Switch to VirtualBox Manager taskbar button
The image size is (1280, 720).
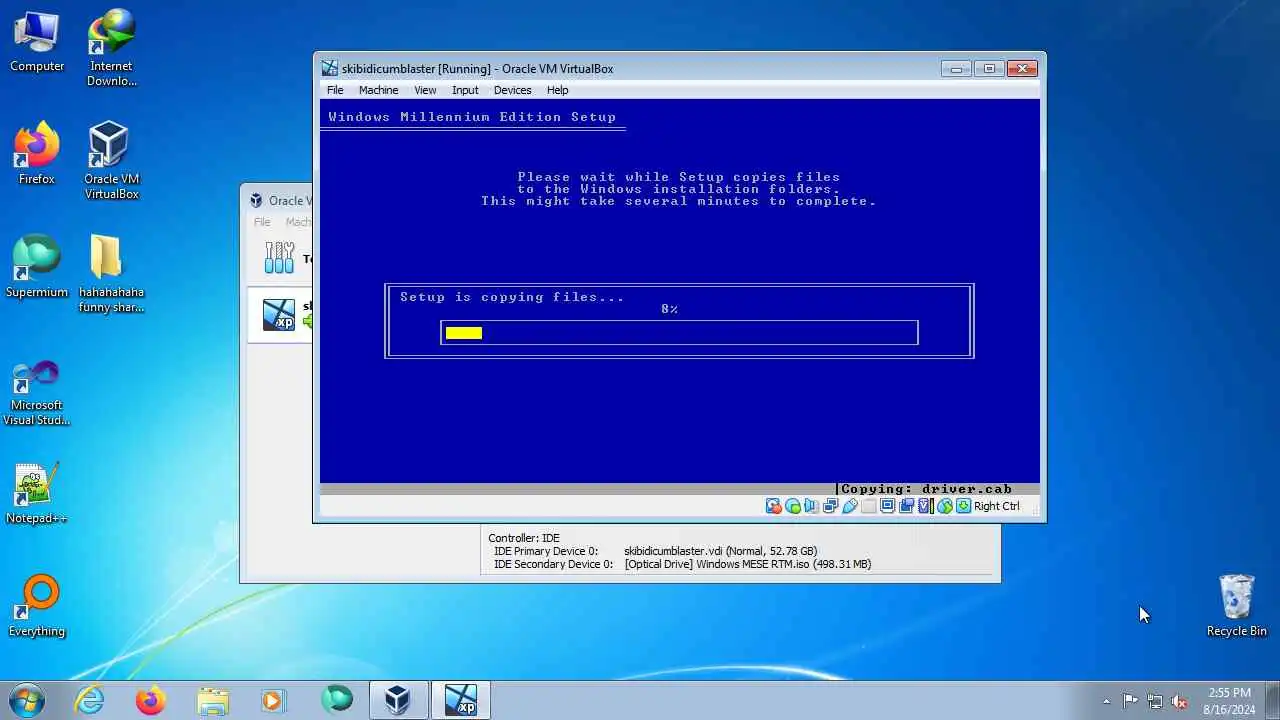[399, 700]
